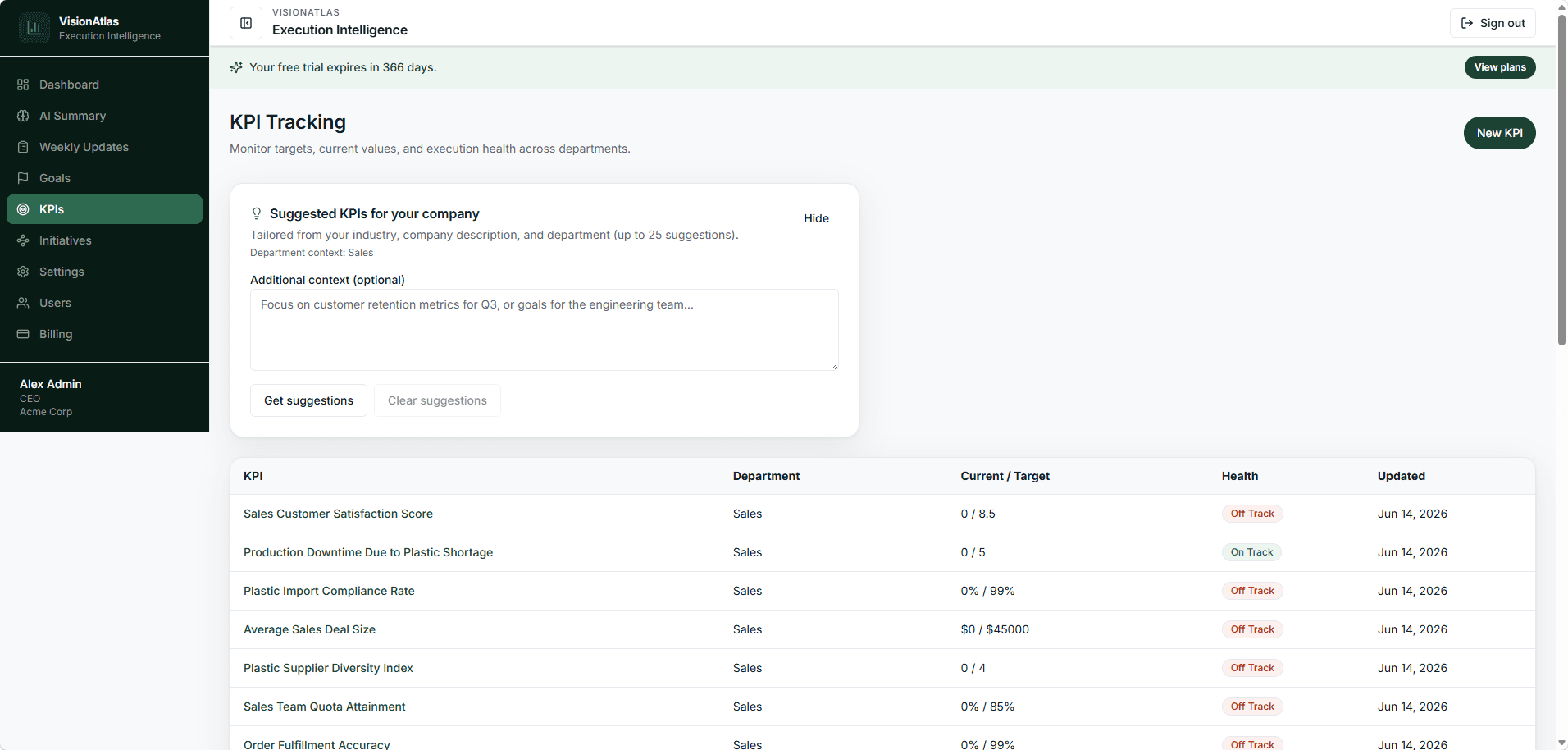
Task: Click Get suggestions
Action: click(308, 400)
